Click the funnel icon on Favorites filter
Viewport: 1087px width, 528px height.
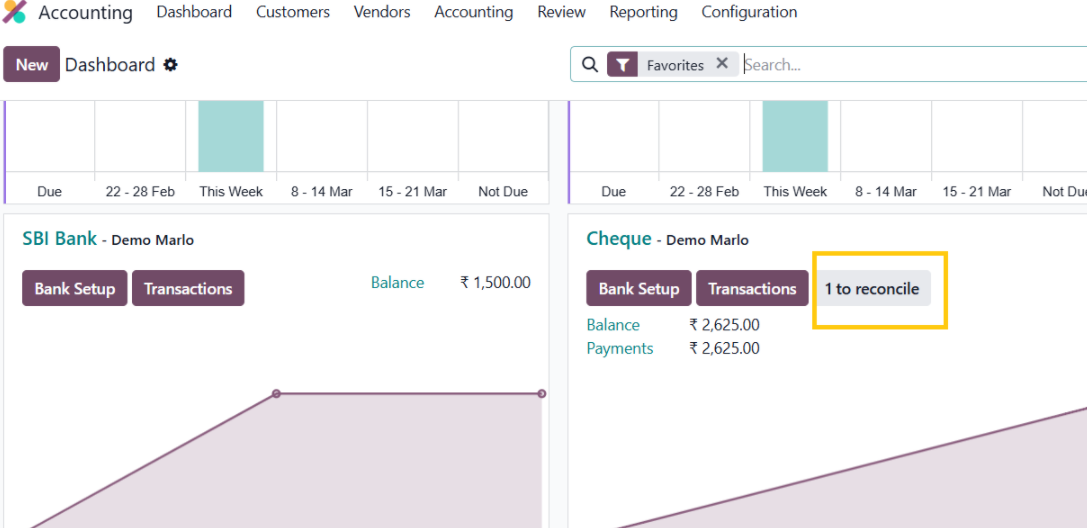(623, 65)
